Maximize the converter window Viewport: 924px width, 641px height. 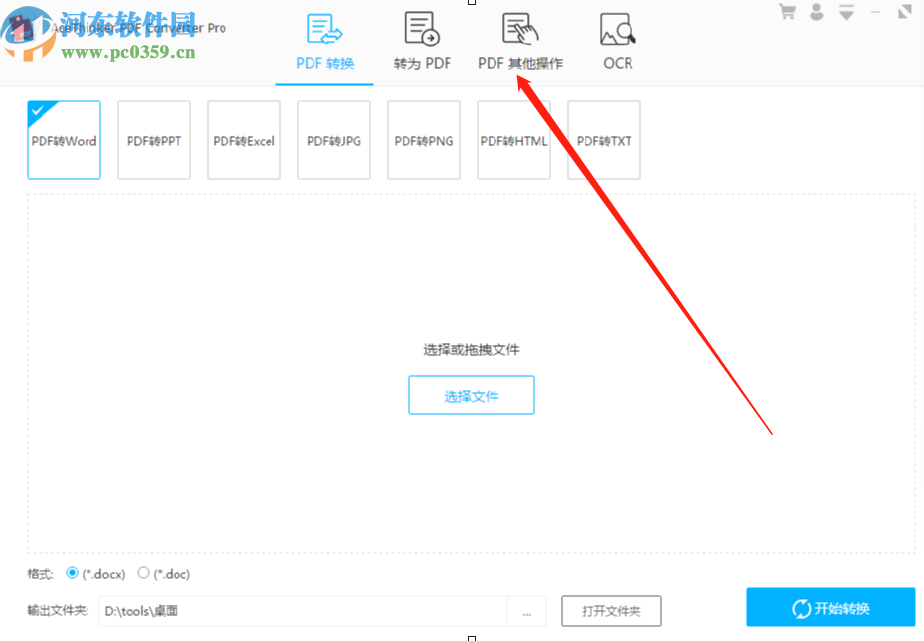pos(905,12)
